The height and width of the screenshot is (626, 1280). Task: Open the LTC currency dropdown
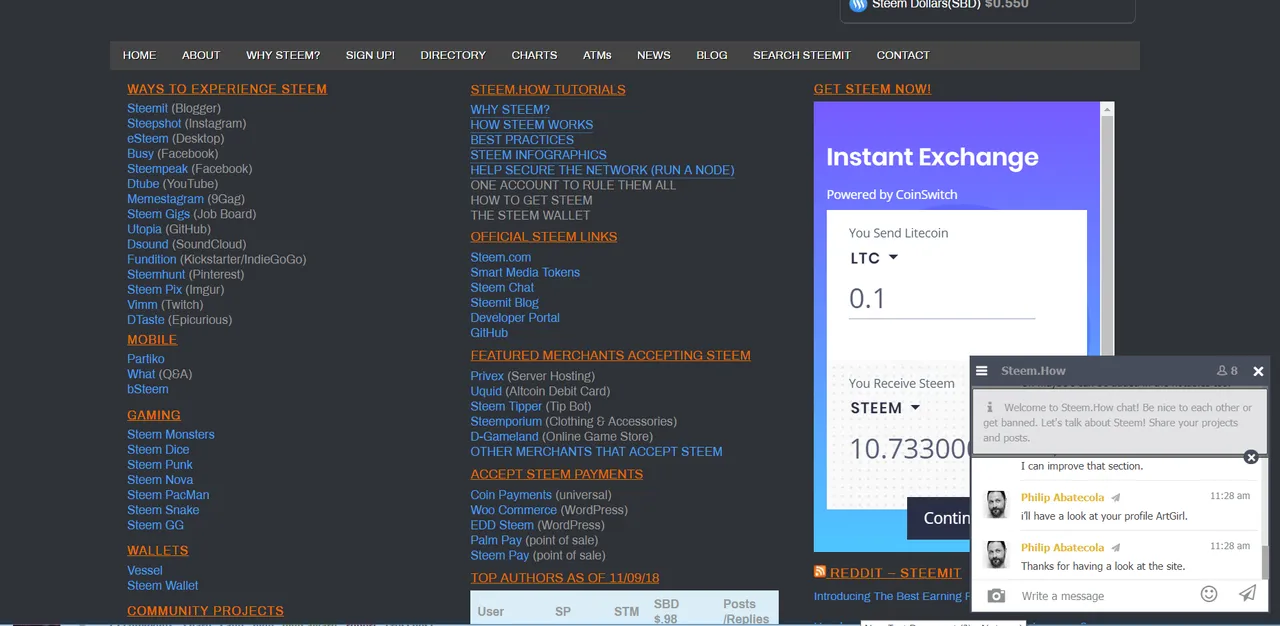874,258
